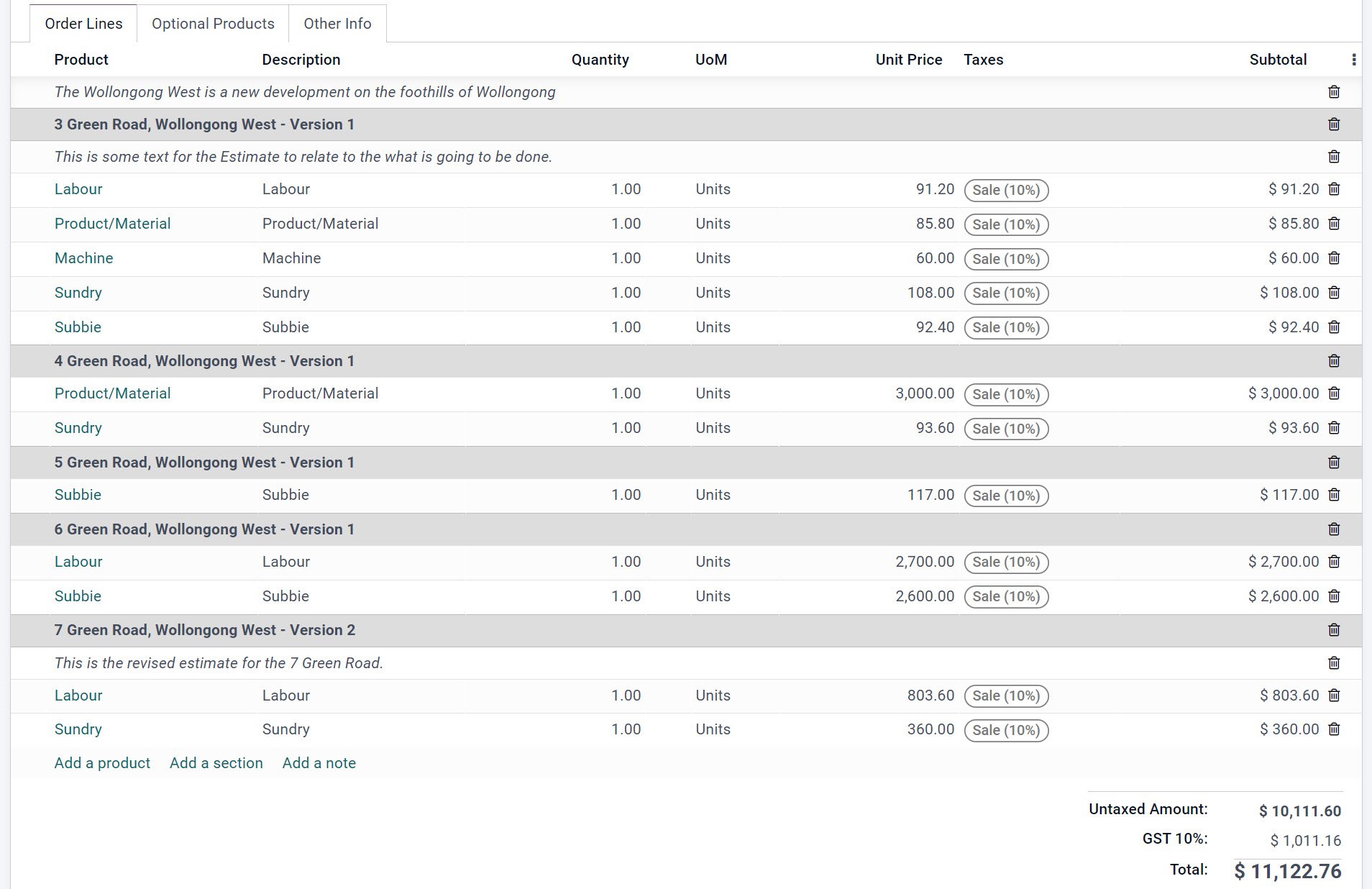
Task: Delete the 3,000.00 Product/Material line
Action: pyautogui.click(x=1334, y=393)
